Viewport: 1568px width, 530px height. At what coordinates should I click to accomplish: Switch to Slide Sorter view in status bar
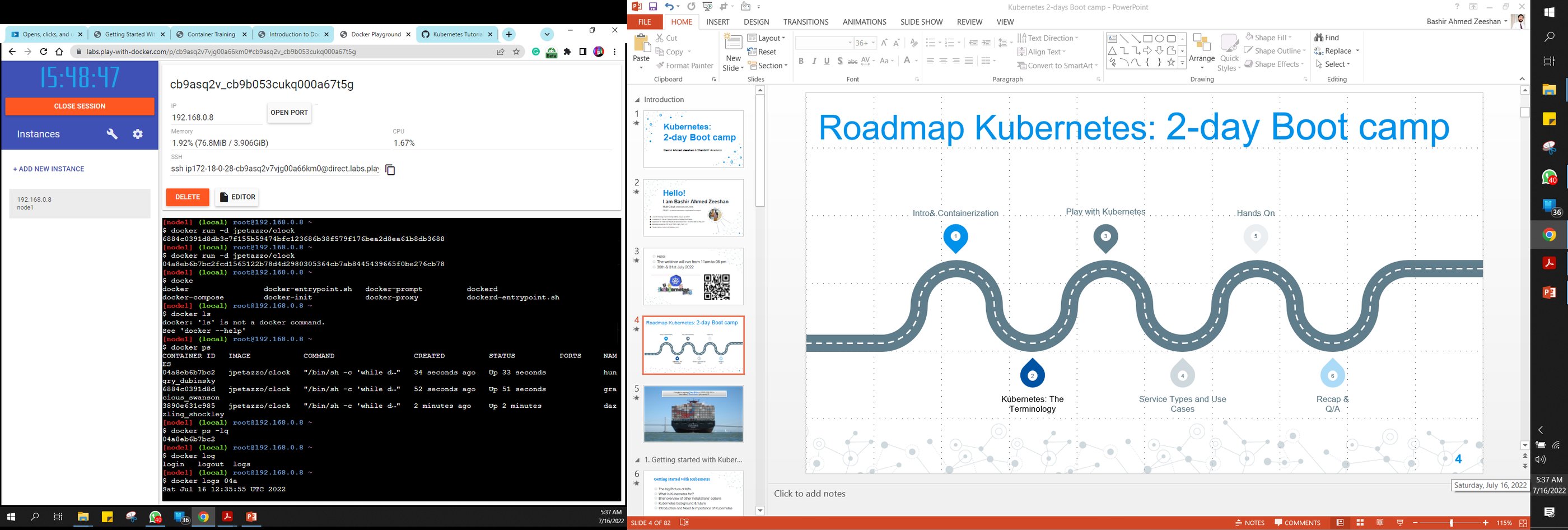[x=1360, y=523]
